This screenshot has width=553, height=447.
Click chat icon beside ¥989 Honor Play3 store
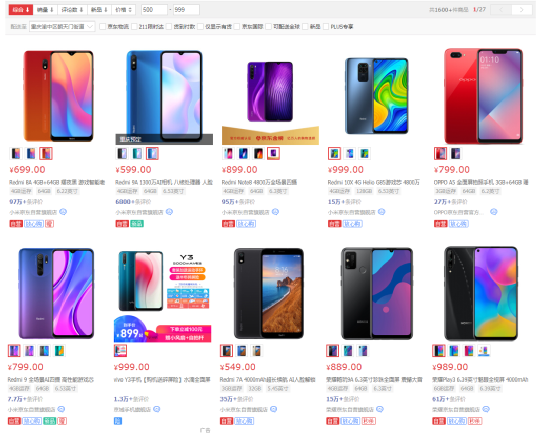point(486,409)
